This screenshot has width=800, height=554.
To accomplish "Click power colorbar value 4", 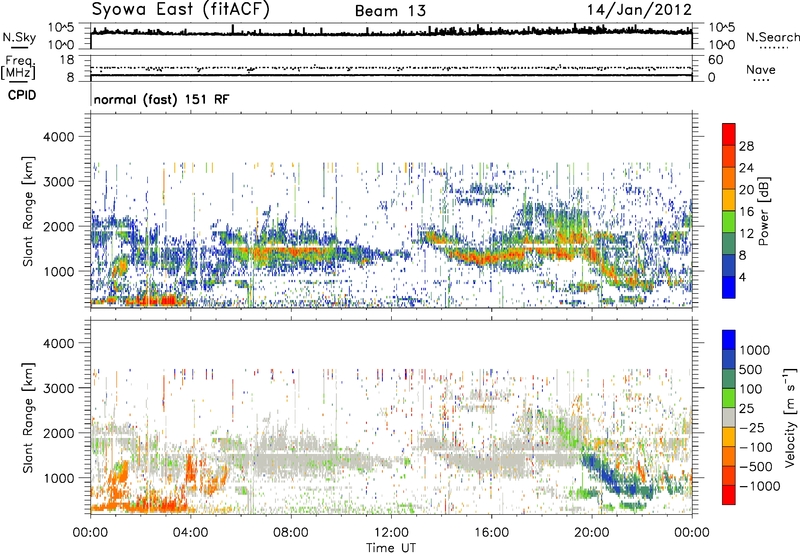I will pos(743,277).
